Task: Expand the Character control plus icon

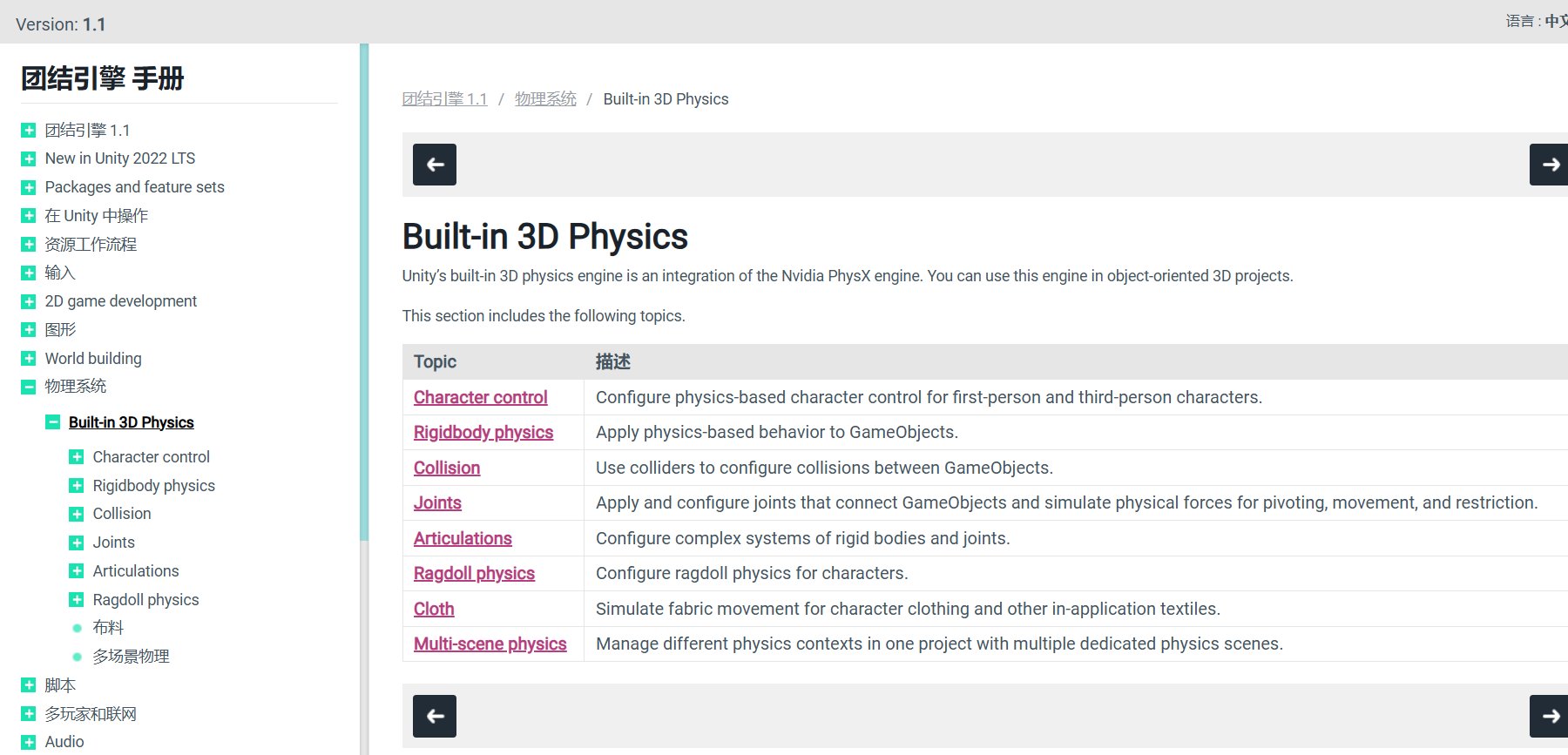Action: tap(77, 457)
